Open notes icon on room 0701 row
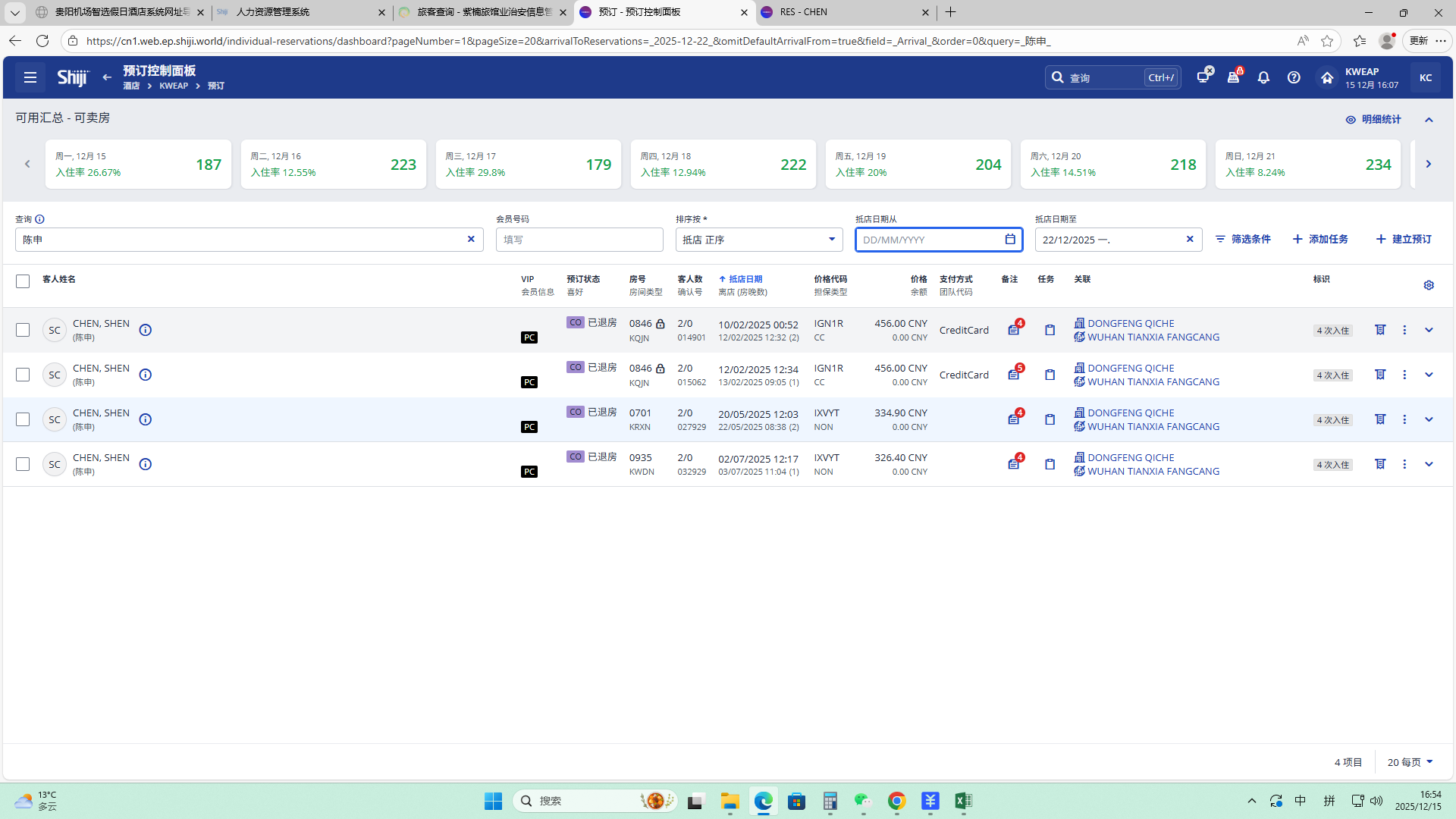This screenshot has height=819, width=1456. point(1014,419)
